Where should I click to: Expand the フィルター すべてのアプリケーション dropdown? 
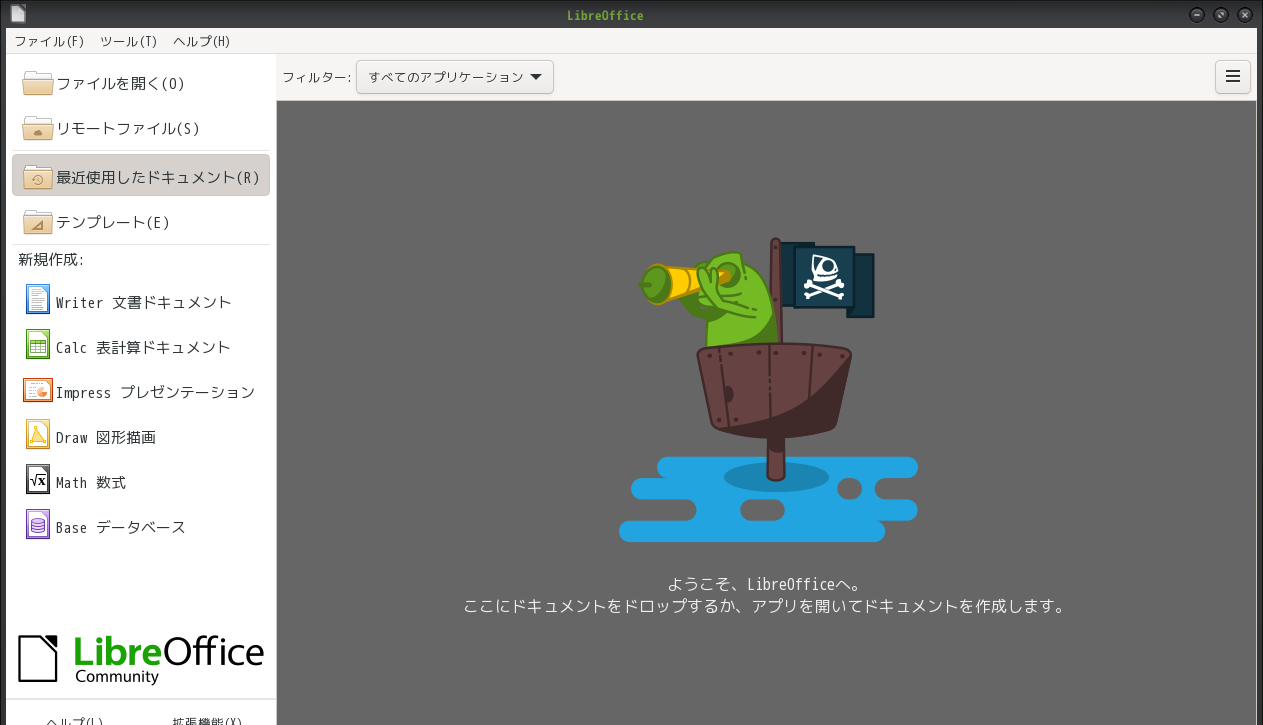(455, 77)
